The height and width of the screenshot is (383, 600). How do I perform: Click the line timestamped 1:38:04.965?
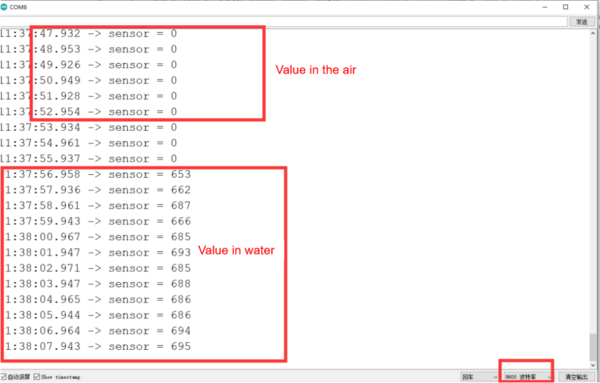98,300
